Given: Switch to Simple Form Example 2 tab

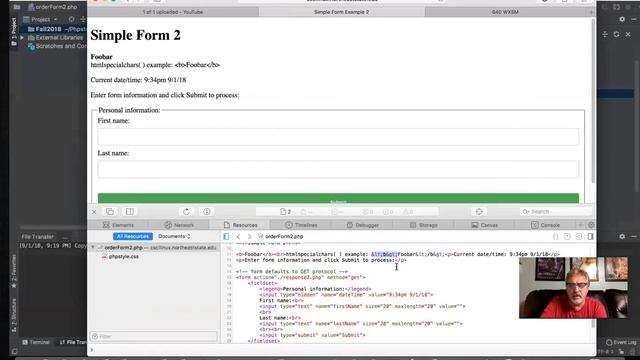Looking at the screenshot, I should 342,12.
